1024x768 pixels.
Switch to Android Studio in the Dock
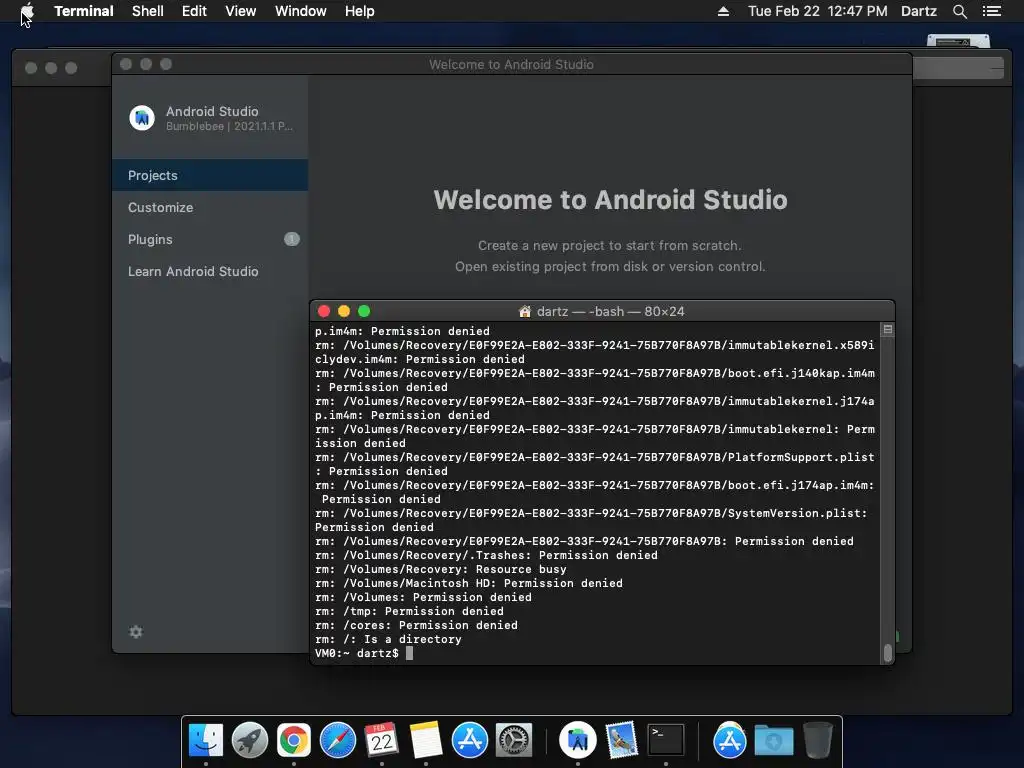[x=577, y=740]
